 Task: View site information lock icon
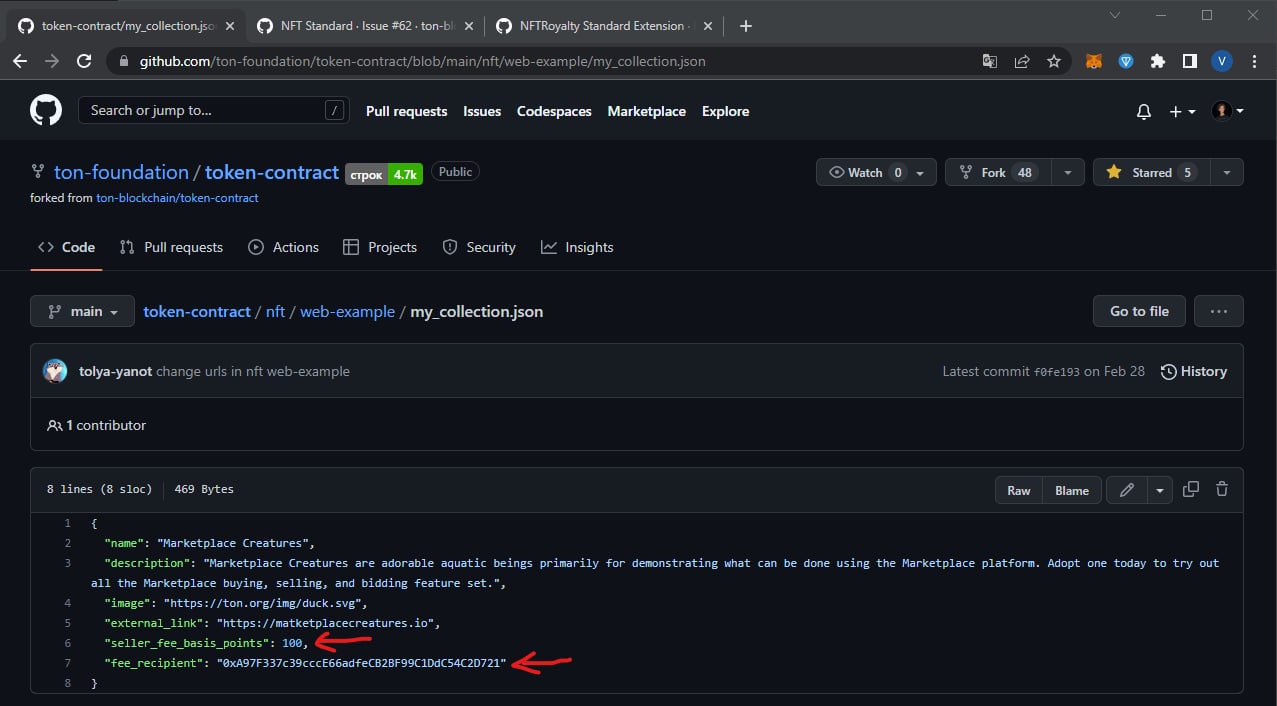click(124, 61)
